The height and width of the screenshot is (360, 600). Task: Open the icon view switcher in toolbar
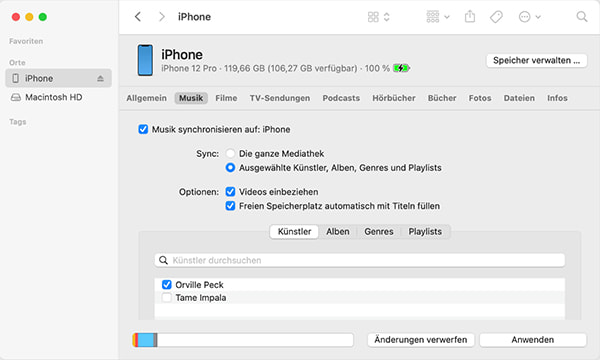pyautogui.click(x=378, y=17)
